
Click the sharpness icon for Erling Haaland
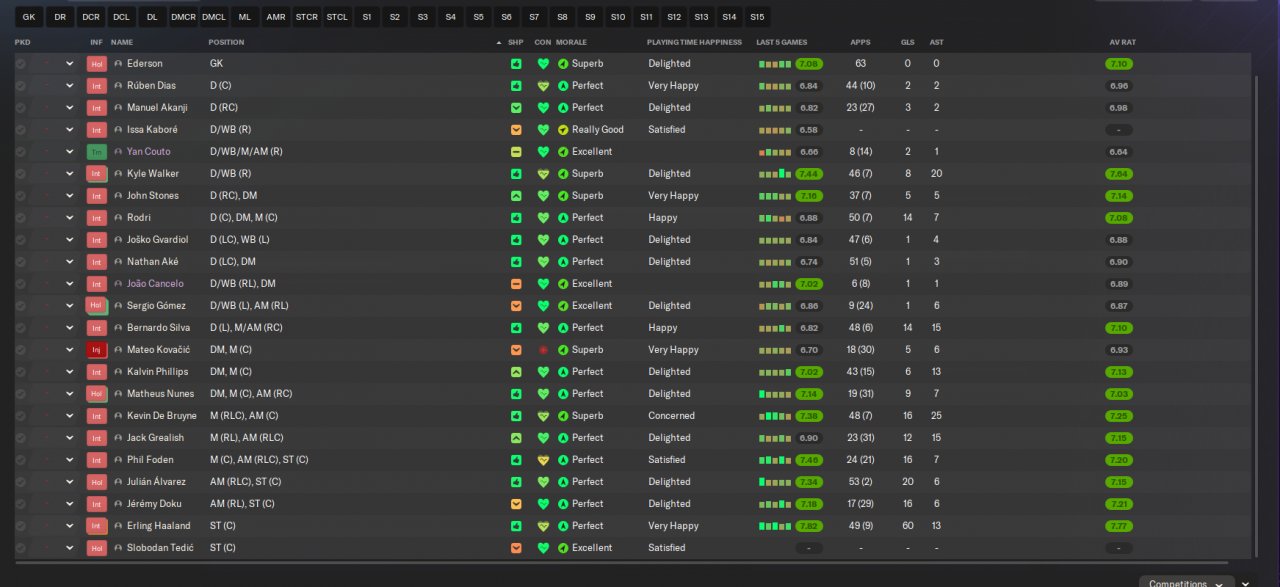516,526
